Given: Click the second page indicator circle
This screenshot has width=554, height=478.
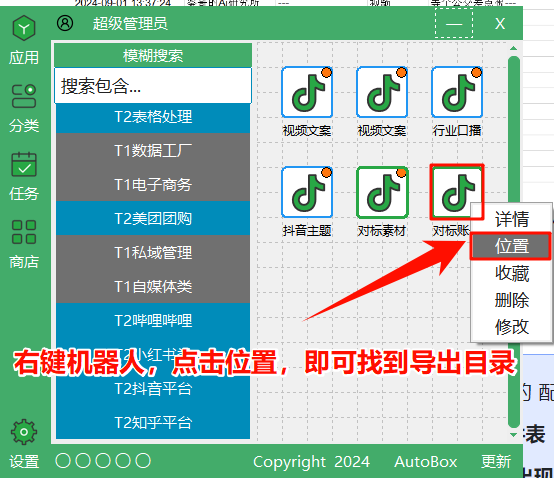Looking at the screenshot, I should click(83, 461).
